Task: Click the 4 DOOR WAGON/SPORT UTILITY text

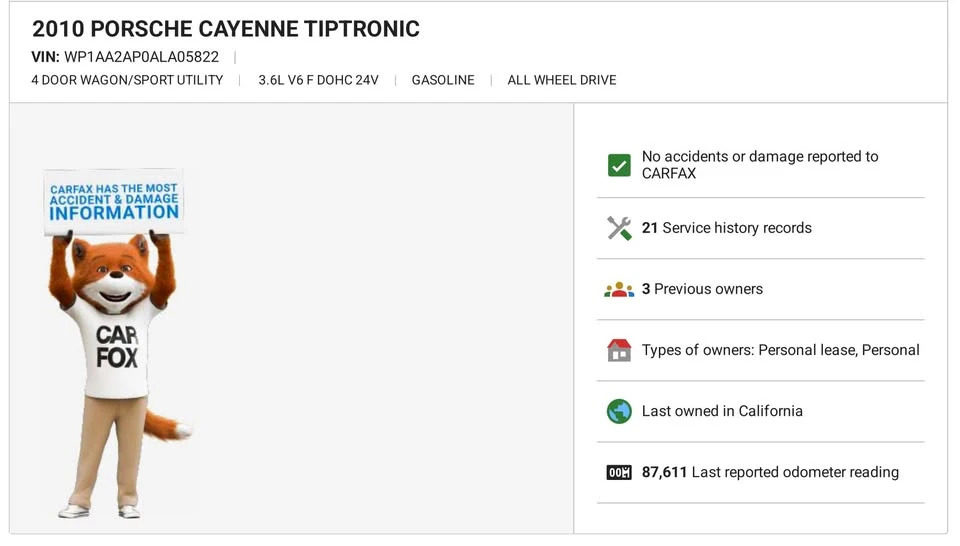Action: pos(127,80)
